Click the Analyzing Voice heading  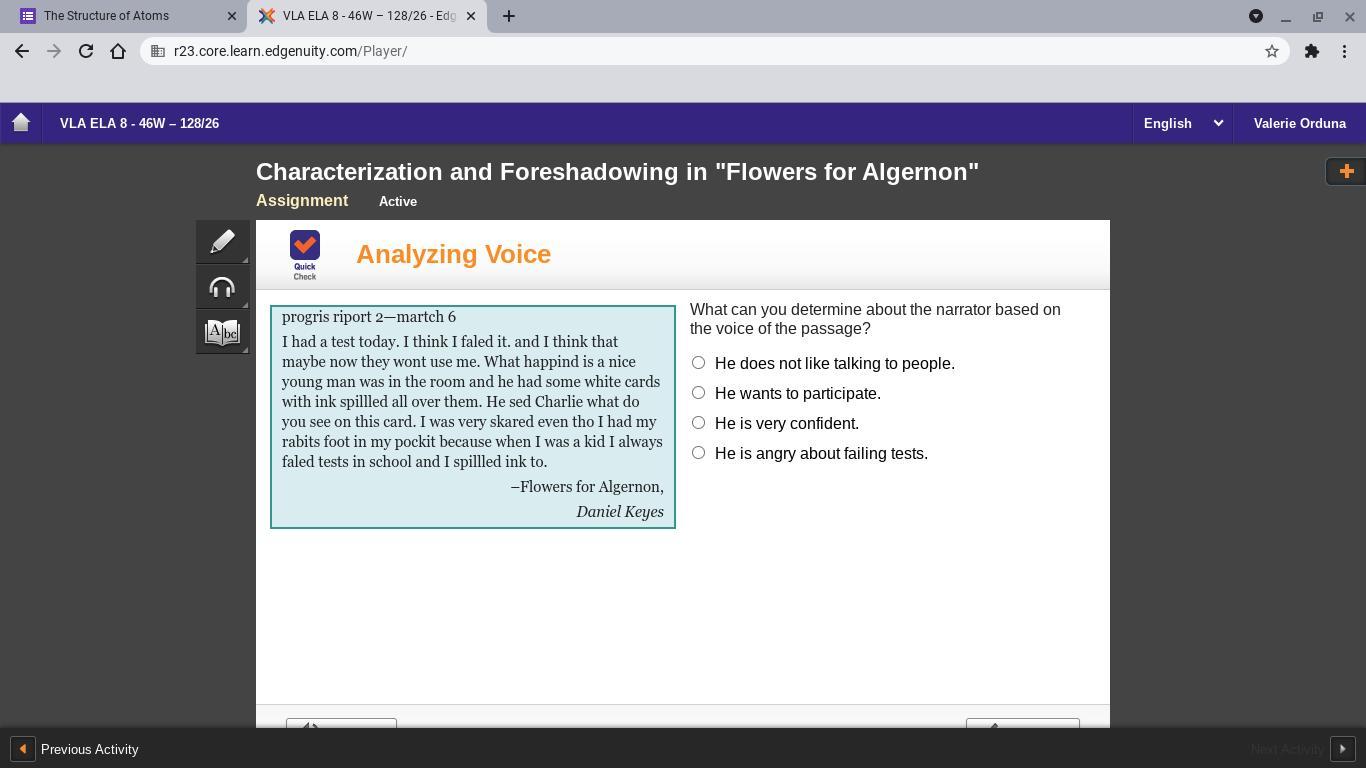(453, 254)
